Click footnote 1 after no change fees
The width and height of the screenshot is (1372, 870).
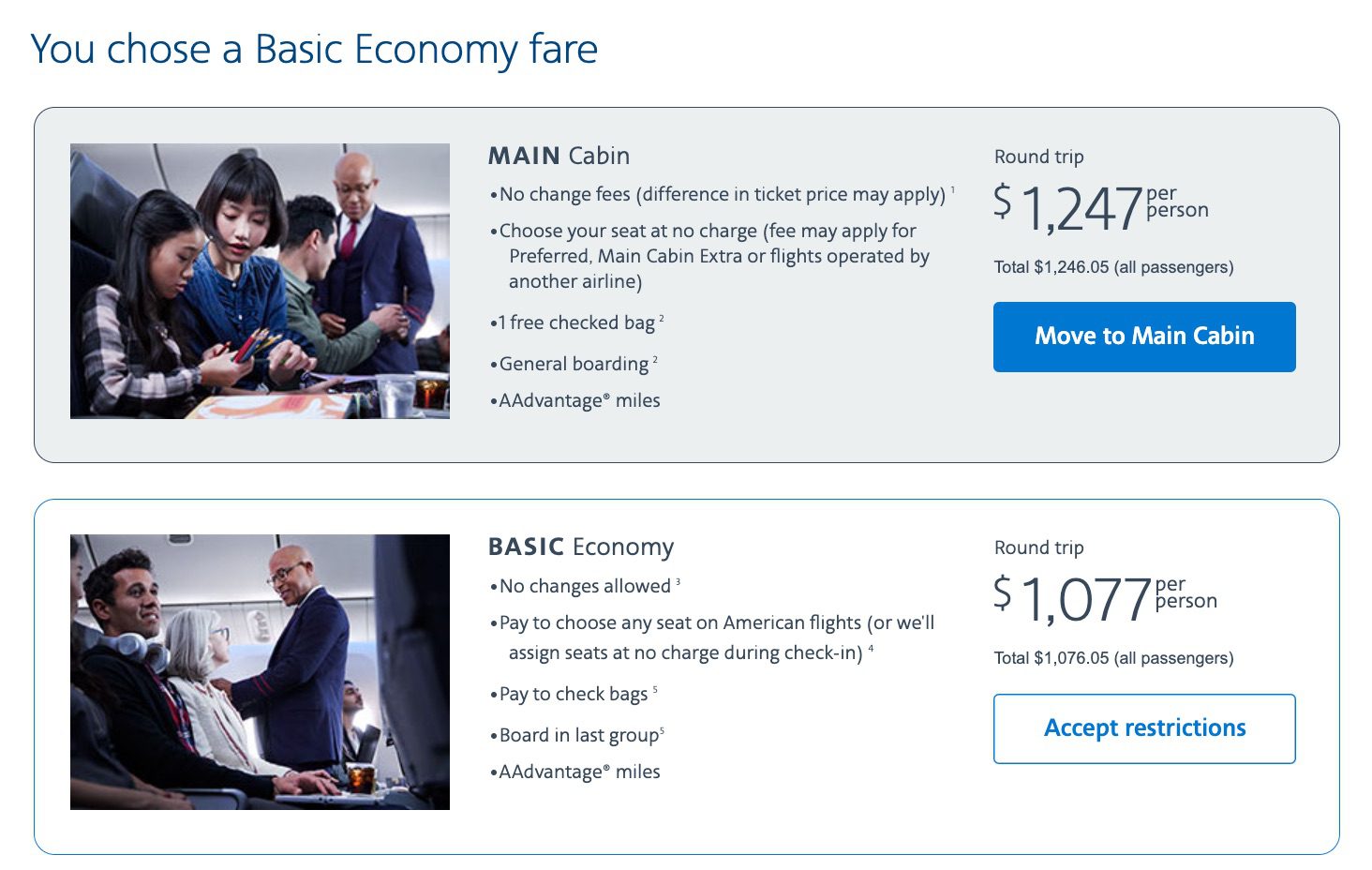(x=953, y=189)
